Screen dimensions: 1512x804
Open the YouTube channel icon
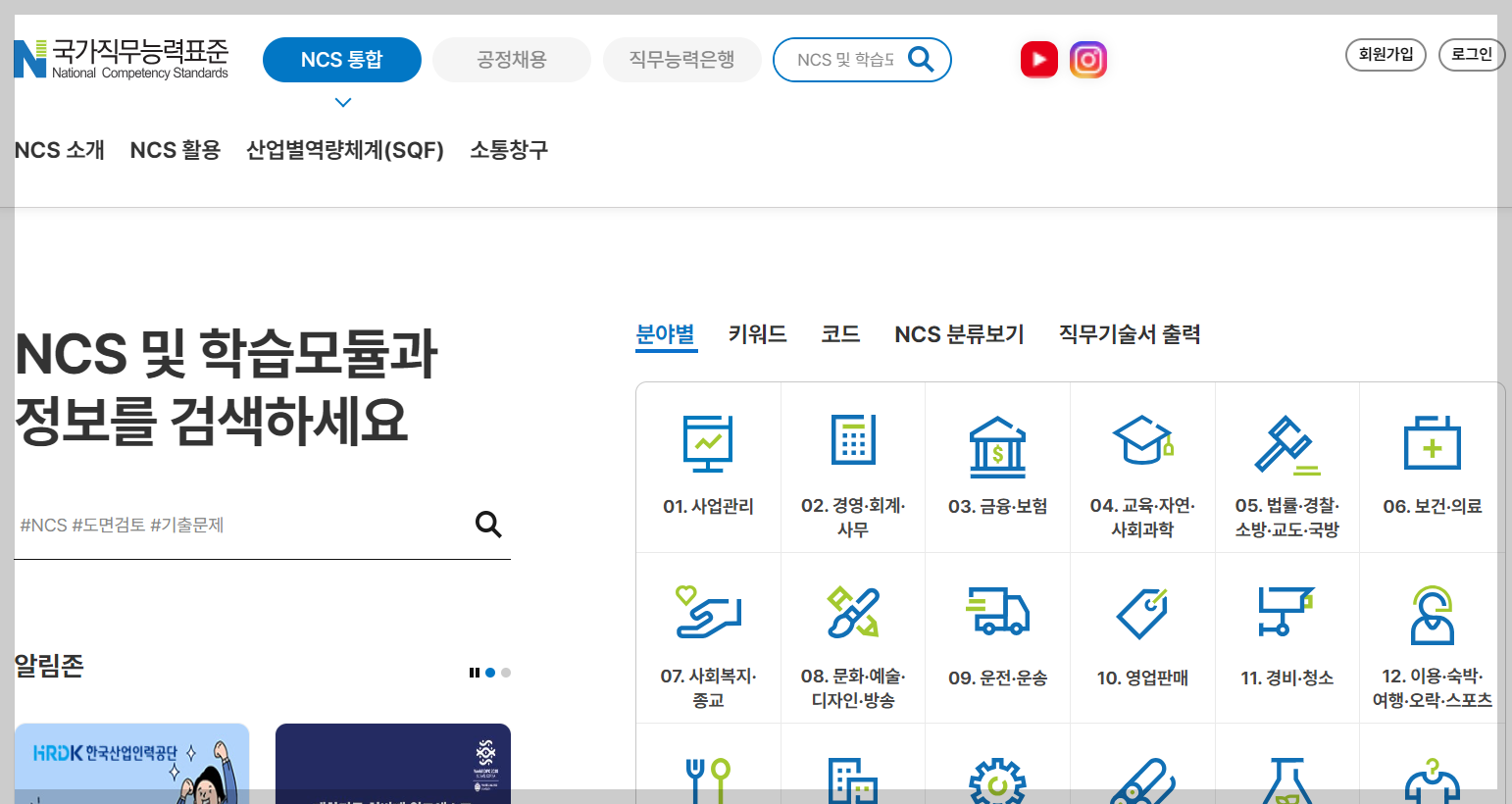pyautogui.click(x=1039, y=60)
